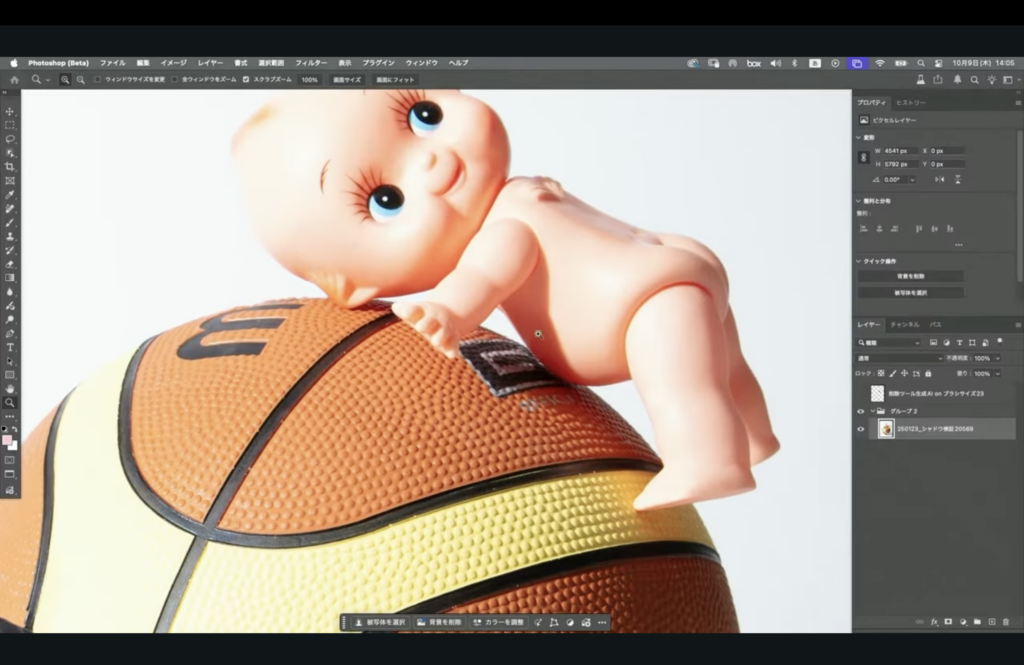
Task: Select the Move tool in the toolbar
Action: (10, 111)
